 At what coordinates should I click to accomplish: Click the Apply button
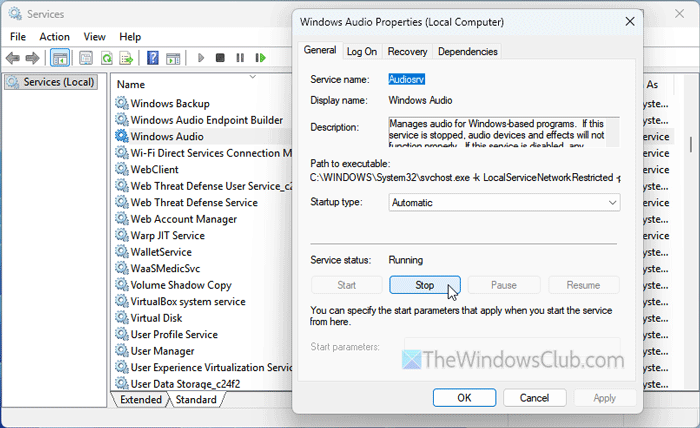(x=604, y=398)
